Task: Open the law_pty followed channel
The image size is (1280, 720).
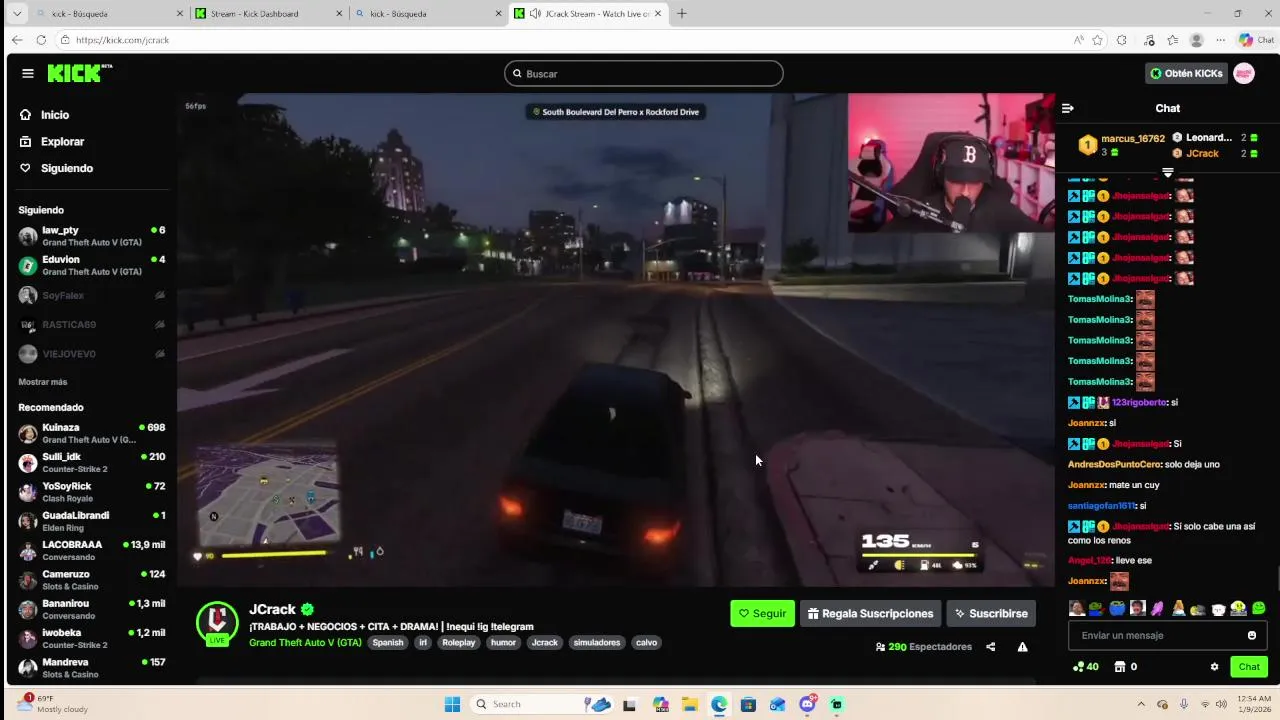Action: [x=92, y=236]
